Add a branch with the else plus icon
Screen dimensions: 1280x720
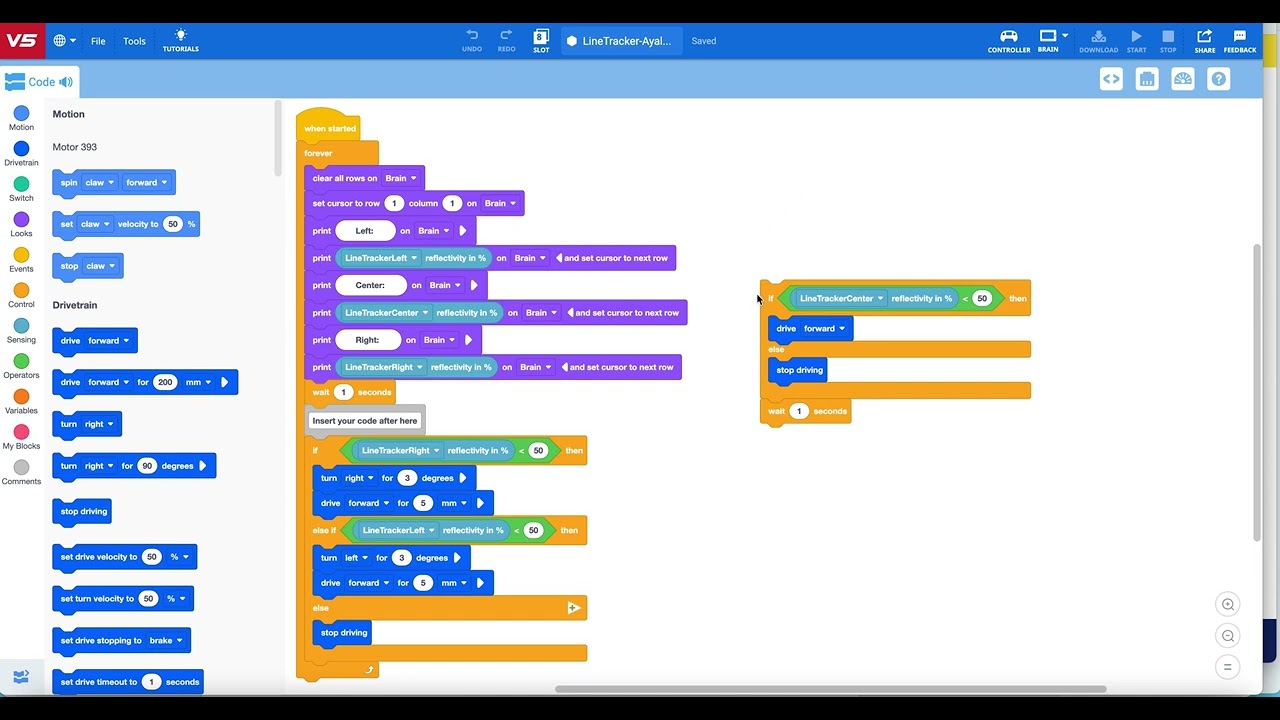pyautogui.click(x=574, y=607)
